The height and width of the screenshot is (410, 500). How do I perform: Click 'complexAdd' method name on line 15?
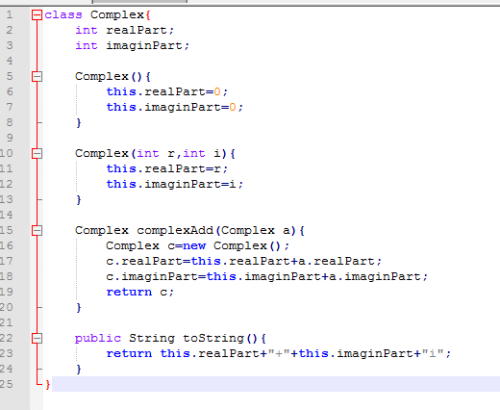(x=175, y=230)
